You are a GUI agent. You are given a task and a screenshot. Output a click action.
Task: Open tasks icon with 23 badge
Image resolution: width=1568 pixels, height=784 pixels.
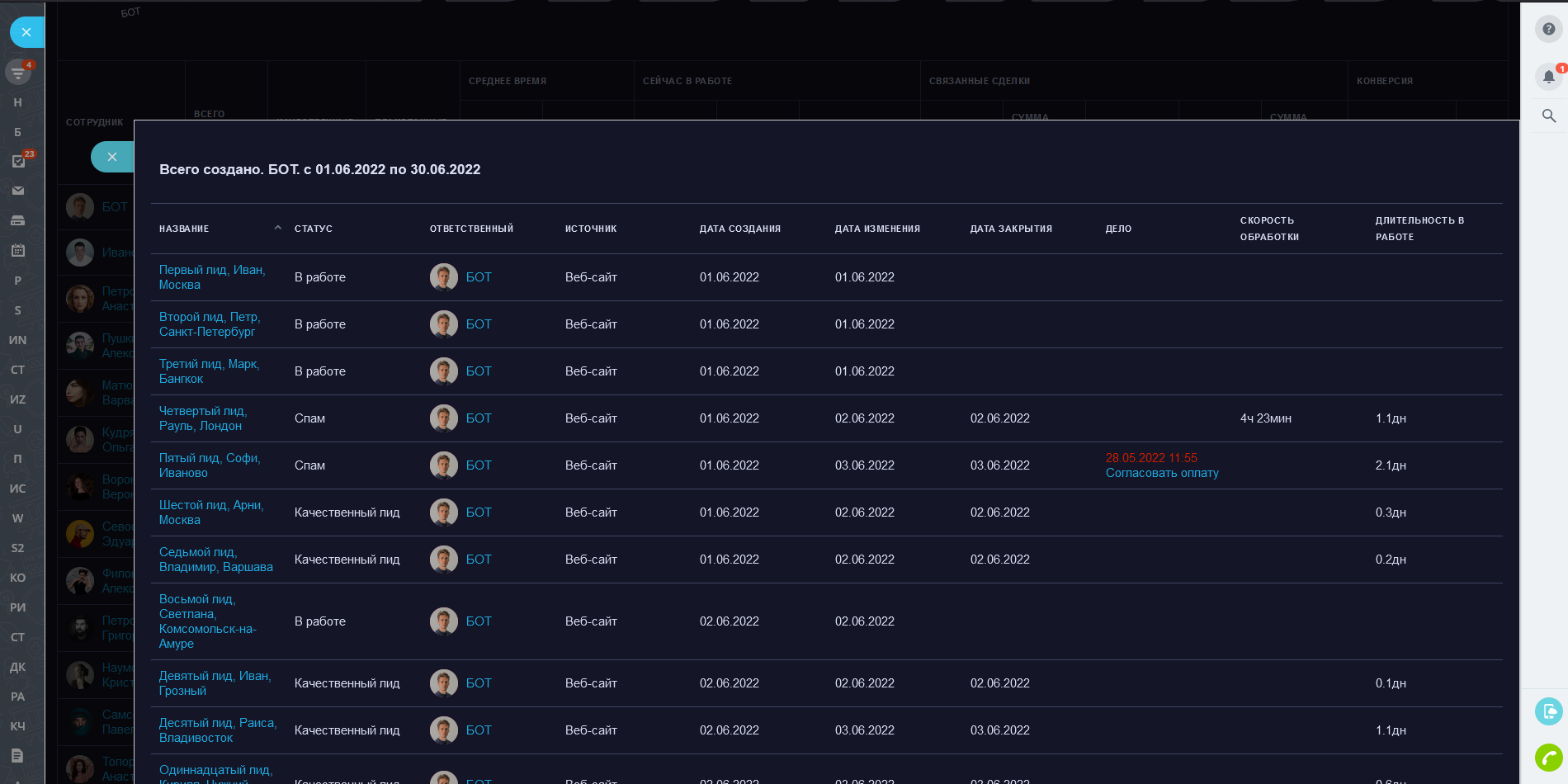[x=18, y=161]
